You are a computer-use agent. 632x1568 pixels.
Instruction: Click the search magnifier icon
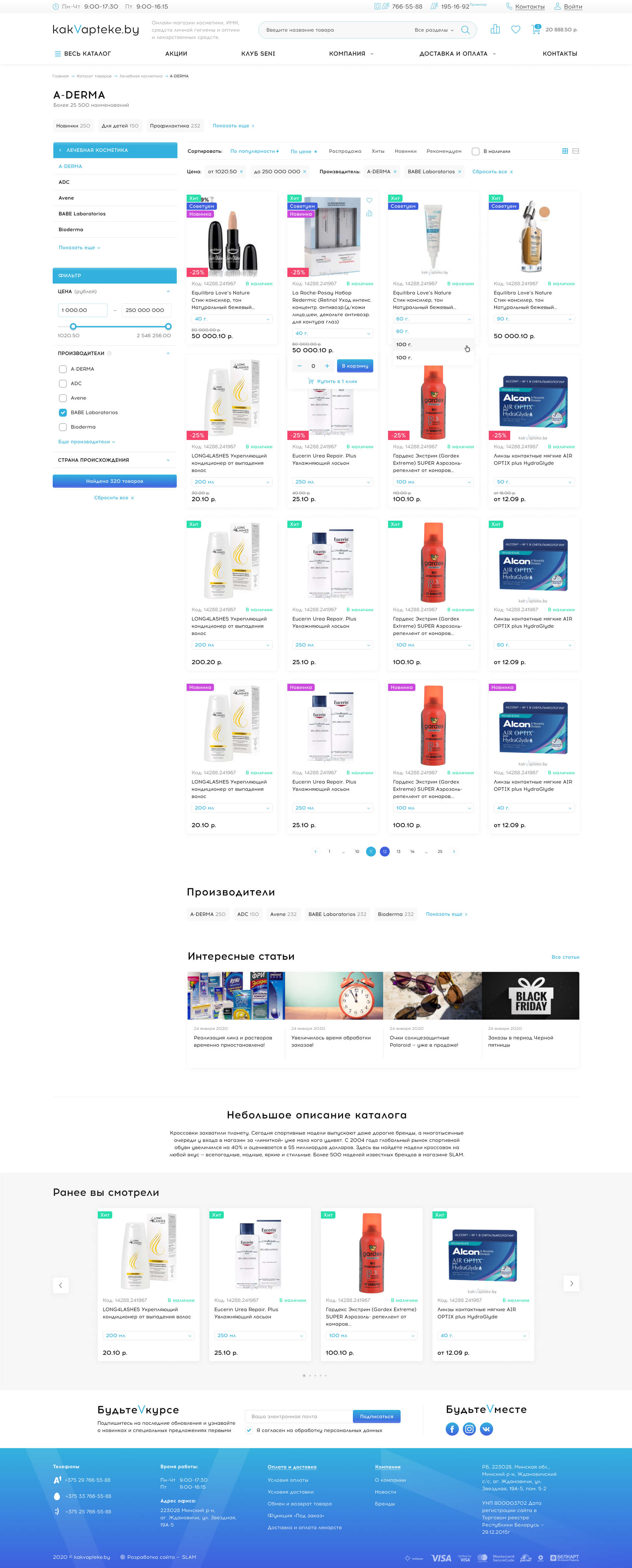(465, 30)
